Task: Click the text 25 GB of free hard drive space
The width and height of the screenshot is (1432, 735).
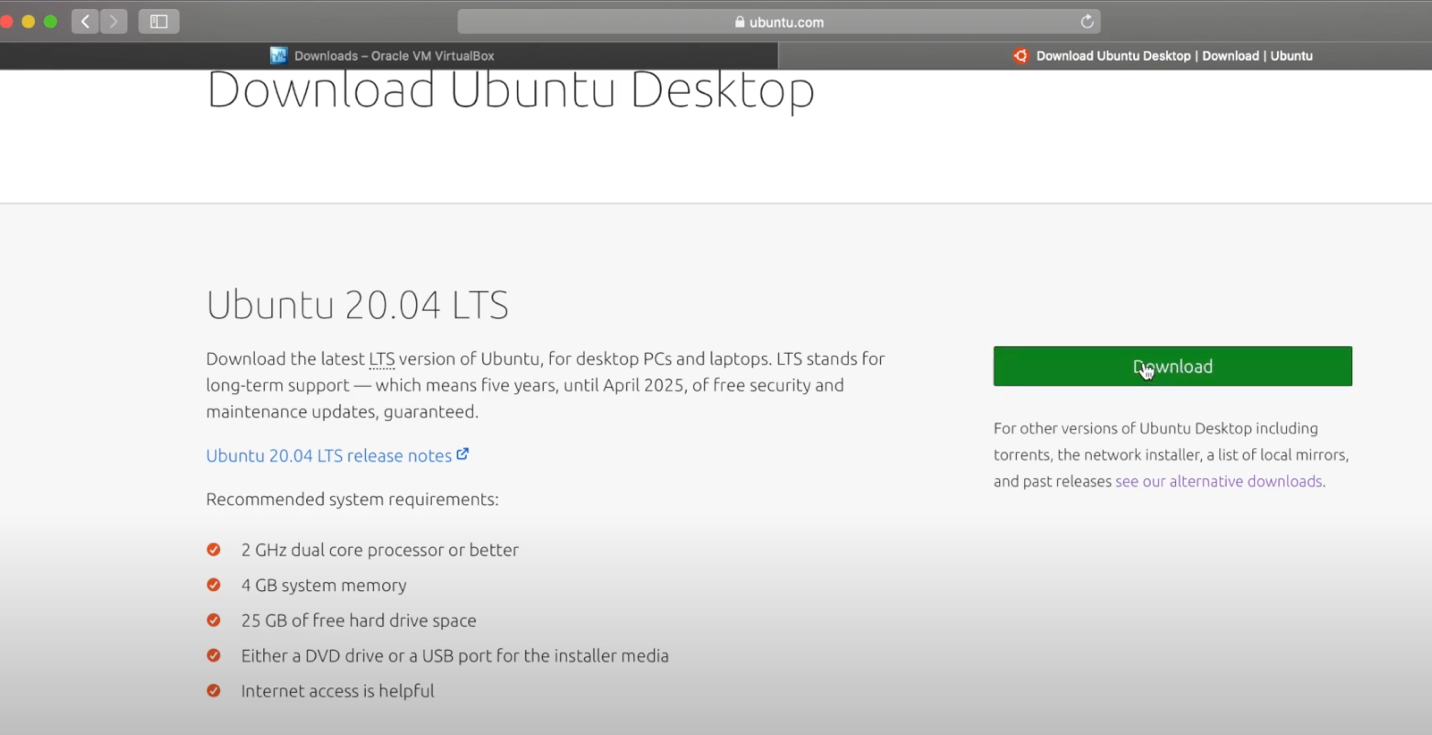Action: 359,621
